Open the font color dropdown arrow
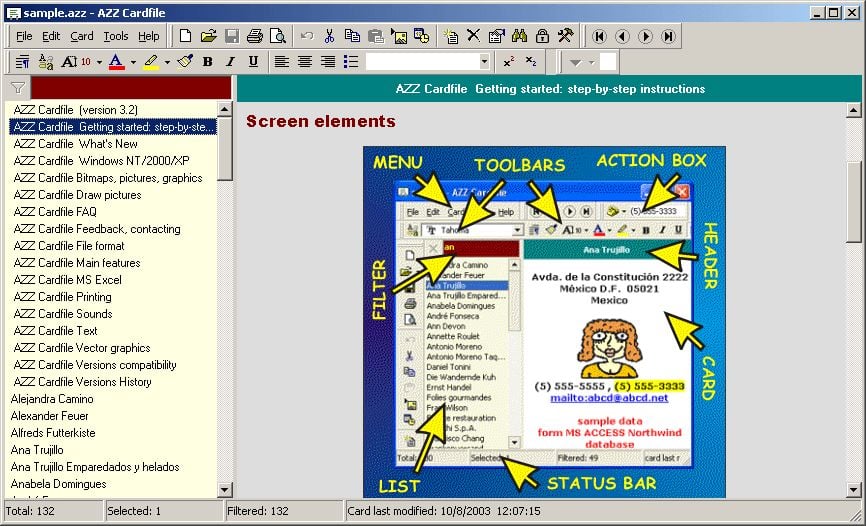866x526 pixels. [133, 62]
